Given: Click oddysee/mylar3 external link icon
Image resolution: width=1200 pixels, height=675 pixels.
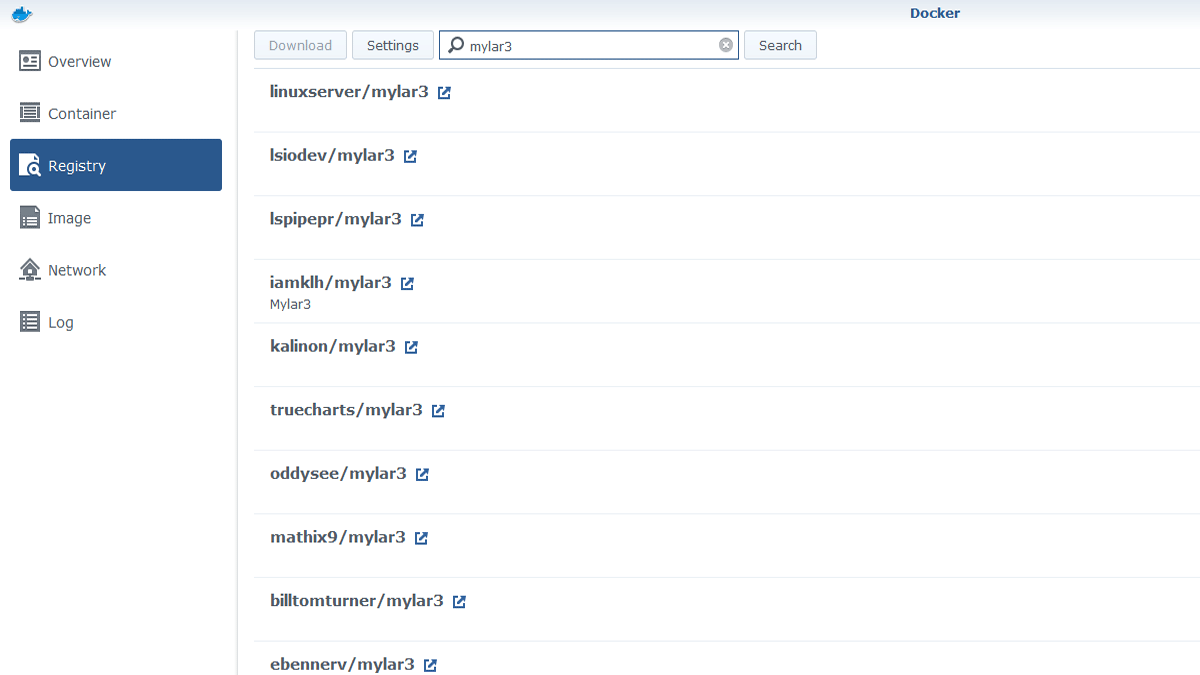Looking at the screenshot, I should 422,475.
